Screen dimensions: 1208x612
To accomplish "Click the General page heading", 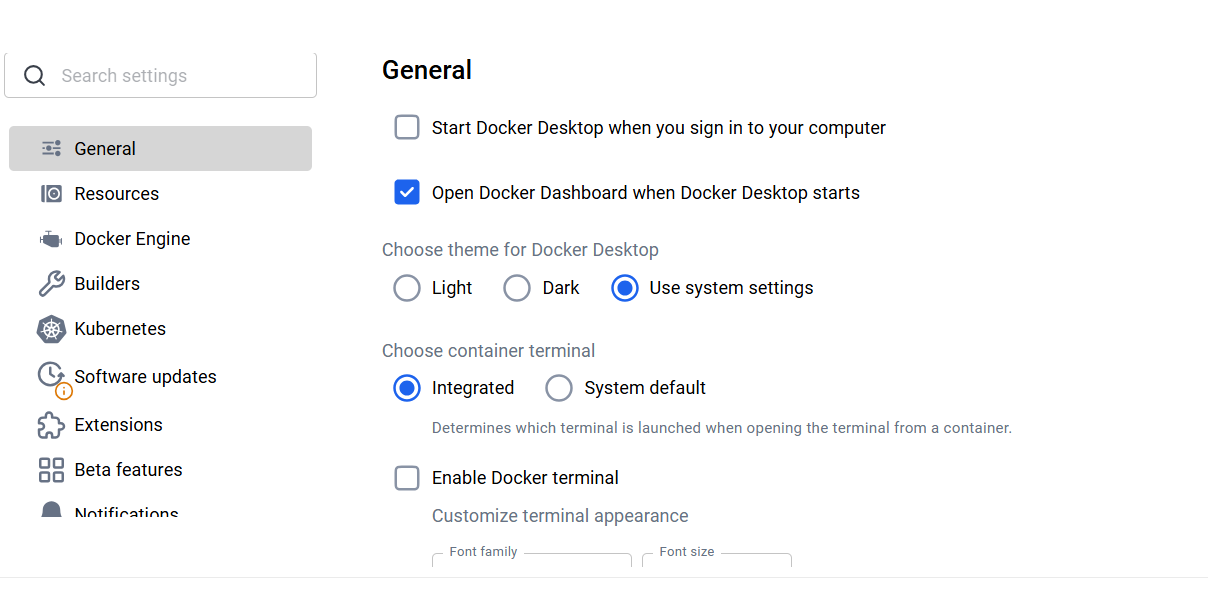I will click(x=427, y=70).
